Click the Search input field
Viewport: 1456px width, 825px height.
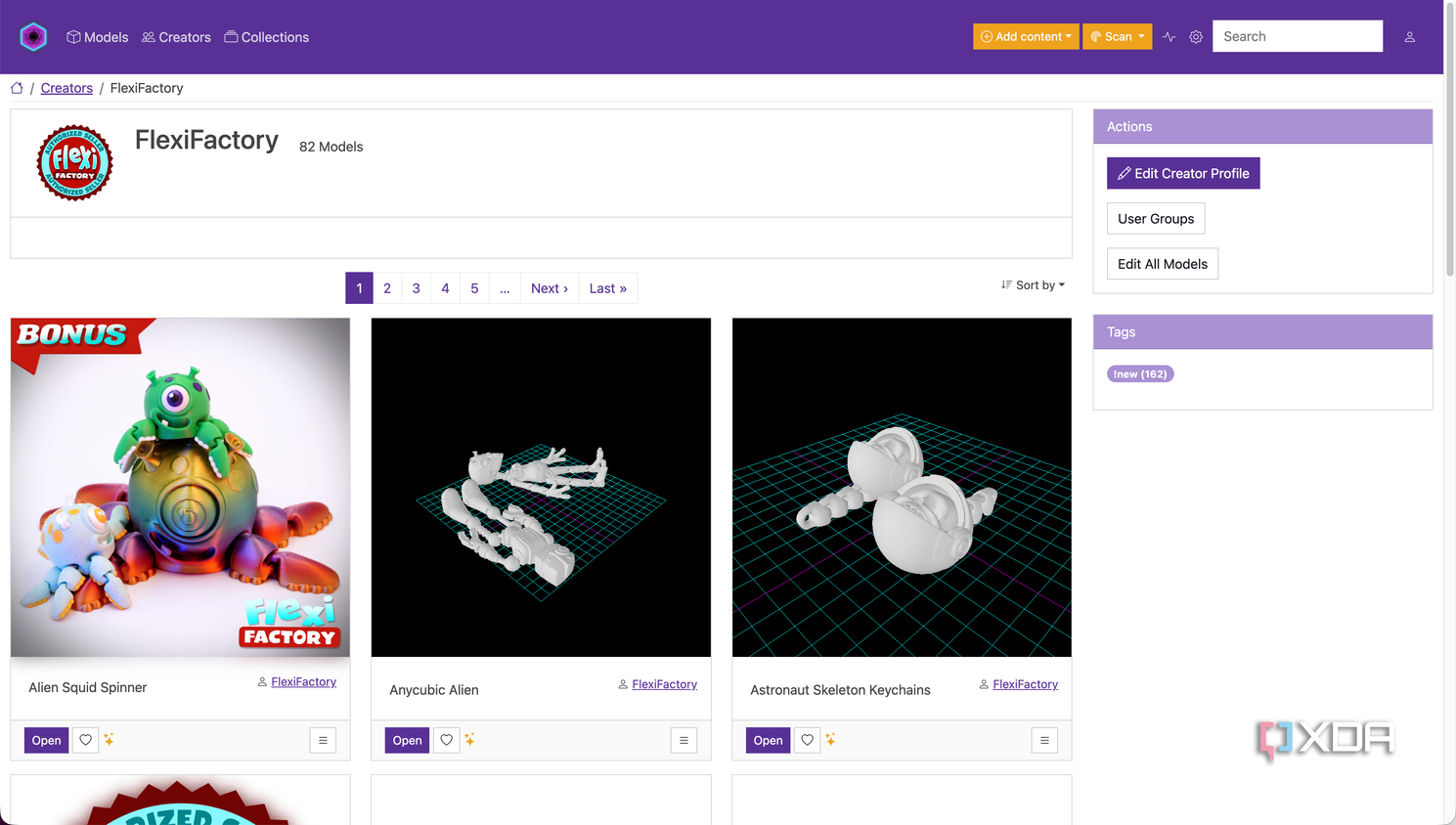[1298, 36]
